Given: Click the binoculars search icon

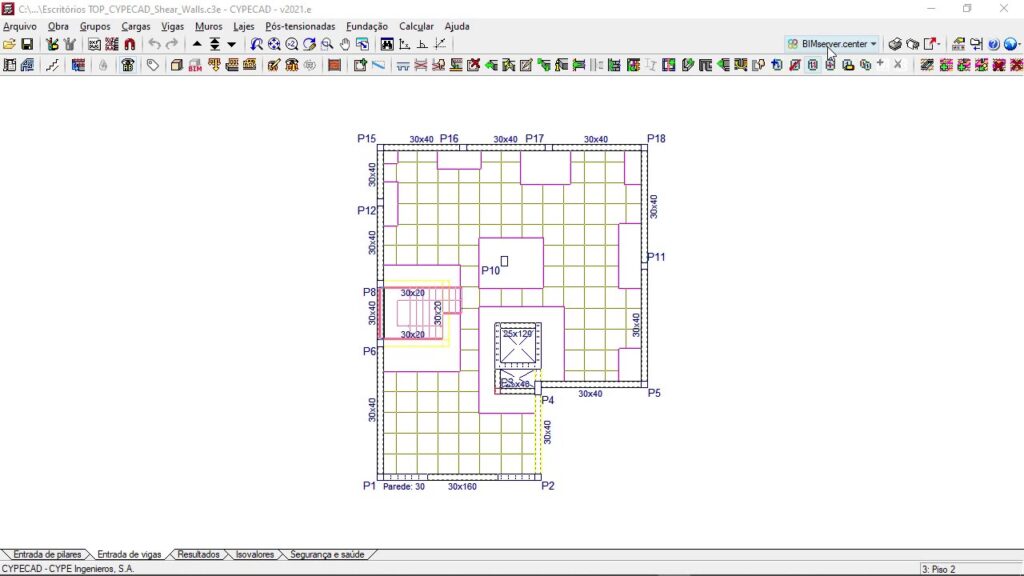Looking at the screenshot, I should click(387, 44).
